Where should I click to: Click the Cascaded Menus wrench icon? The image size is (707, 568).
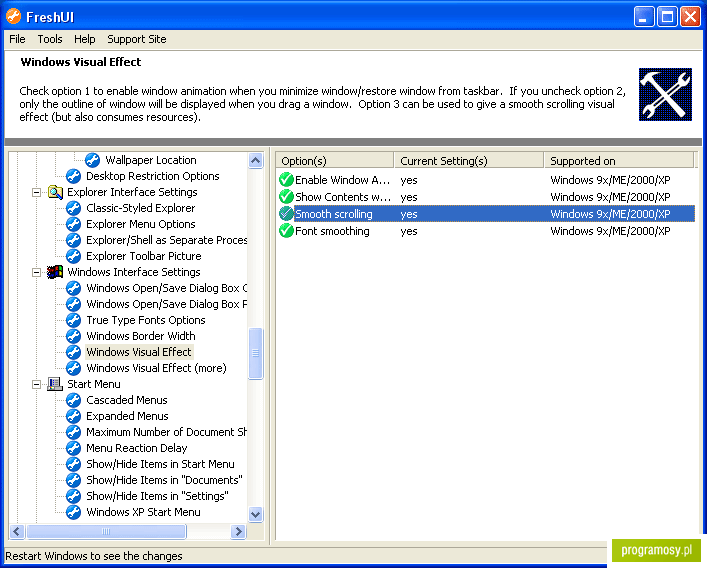tap(73, 400)
